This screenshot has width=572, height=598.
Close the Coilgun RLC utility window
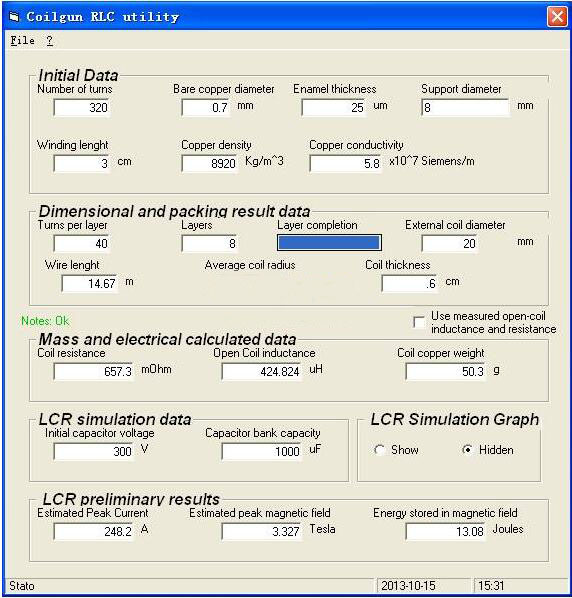pos(556,17)
